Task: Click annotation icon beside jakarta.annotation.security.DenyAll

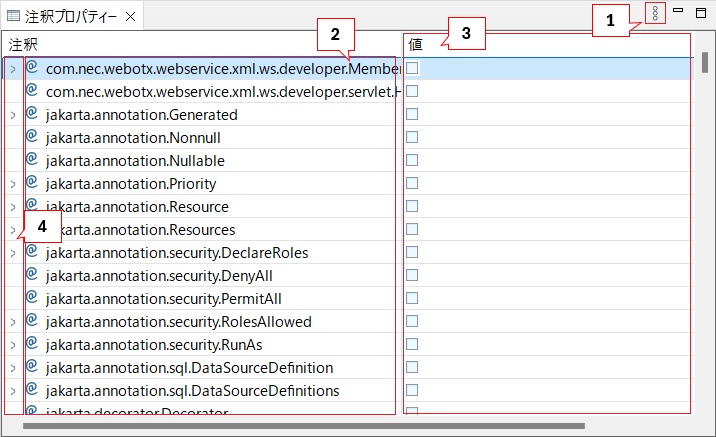Action: [32, 275]
